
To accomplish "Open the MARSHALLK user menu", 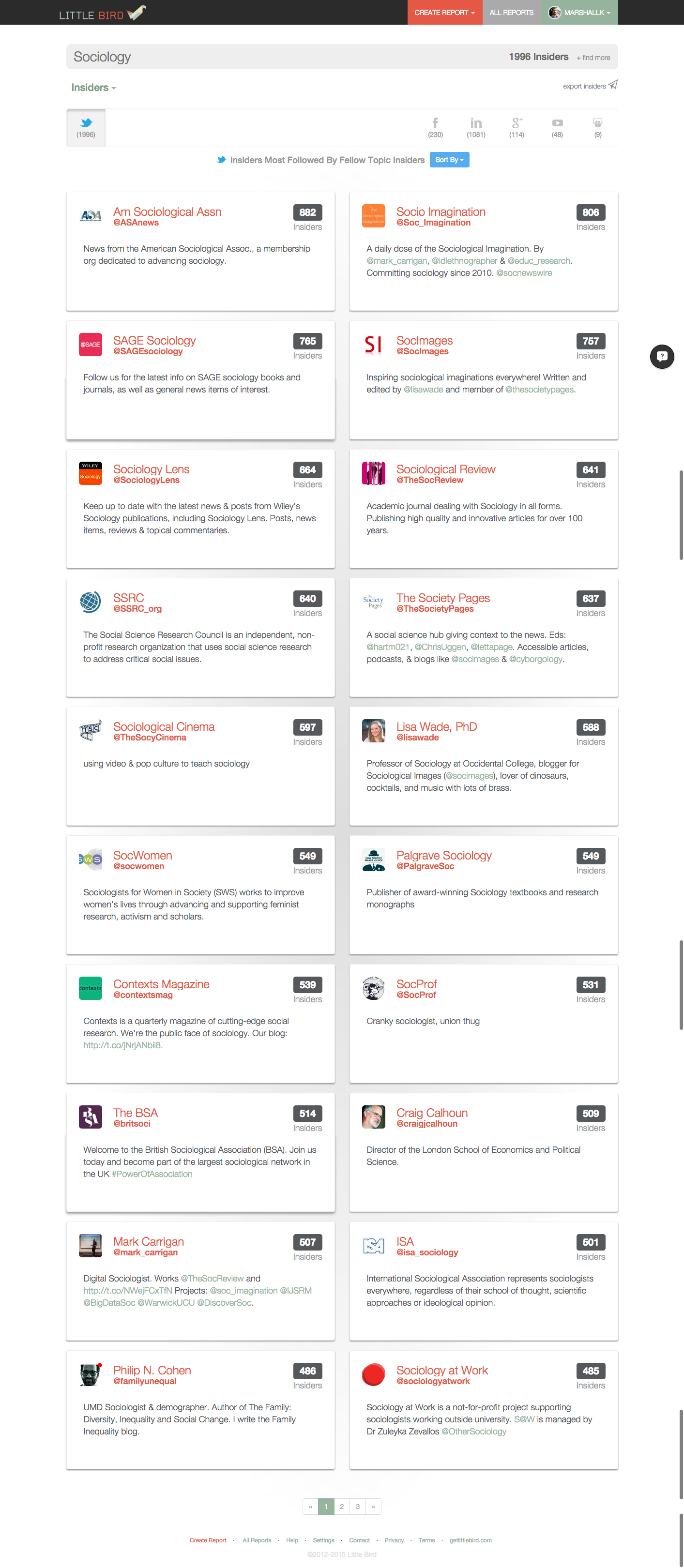I will tap(579, 12).
